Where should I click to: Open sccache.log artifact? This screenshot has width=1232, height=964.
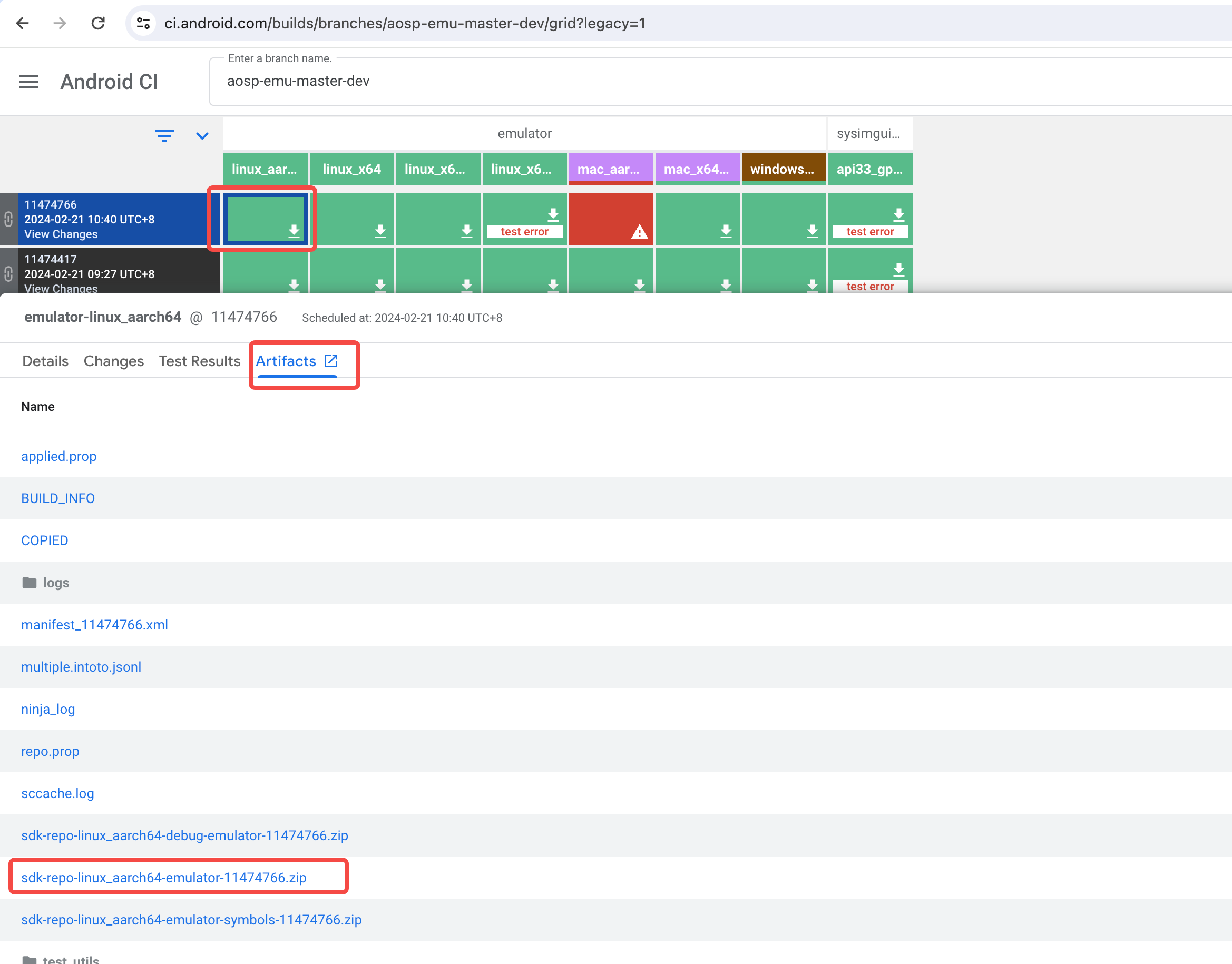(x=57, y=793)
